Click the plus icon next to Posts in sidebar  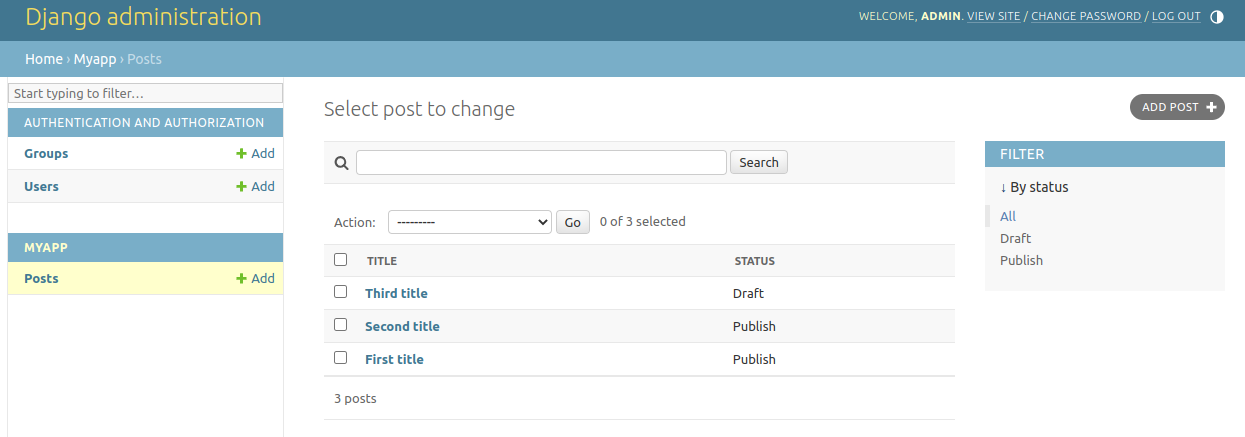(241, 279)
